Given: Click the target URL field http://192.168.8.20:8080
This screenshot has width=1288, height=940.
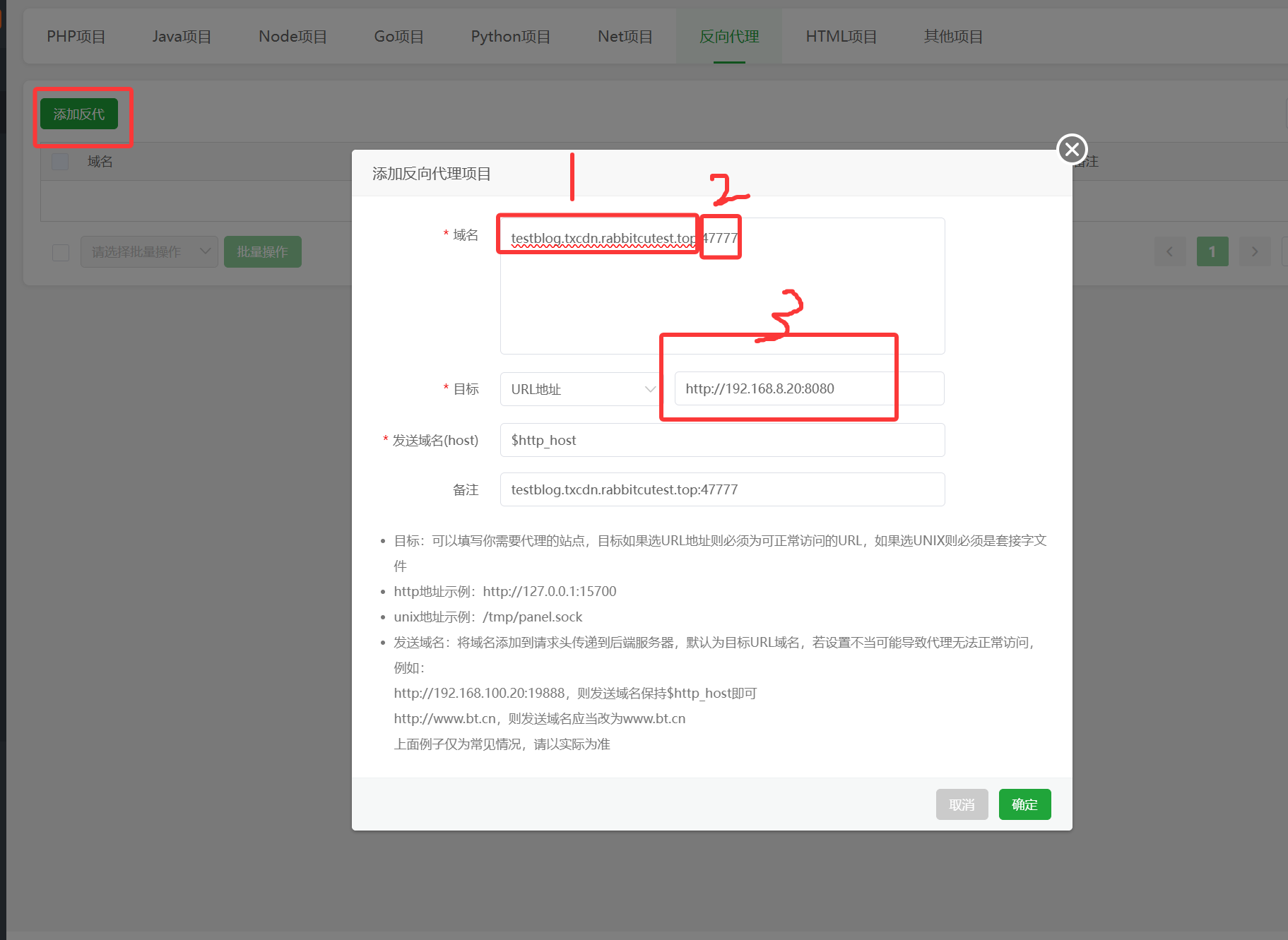Looking at the screenshot, I should tap(810, 388).
